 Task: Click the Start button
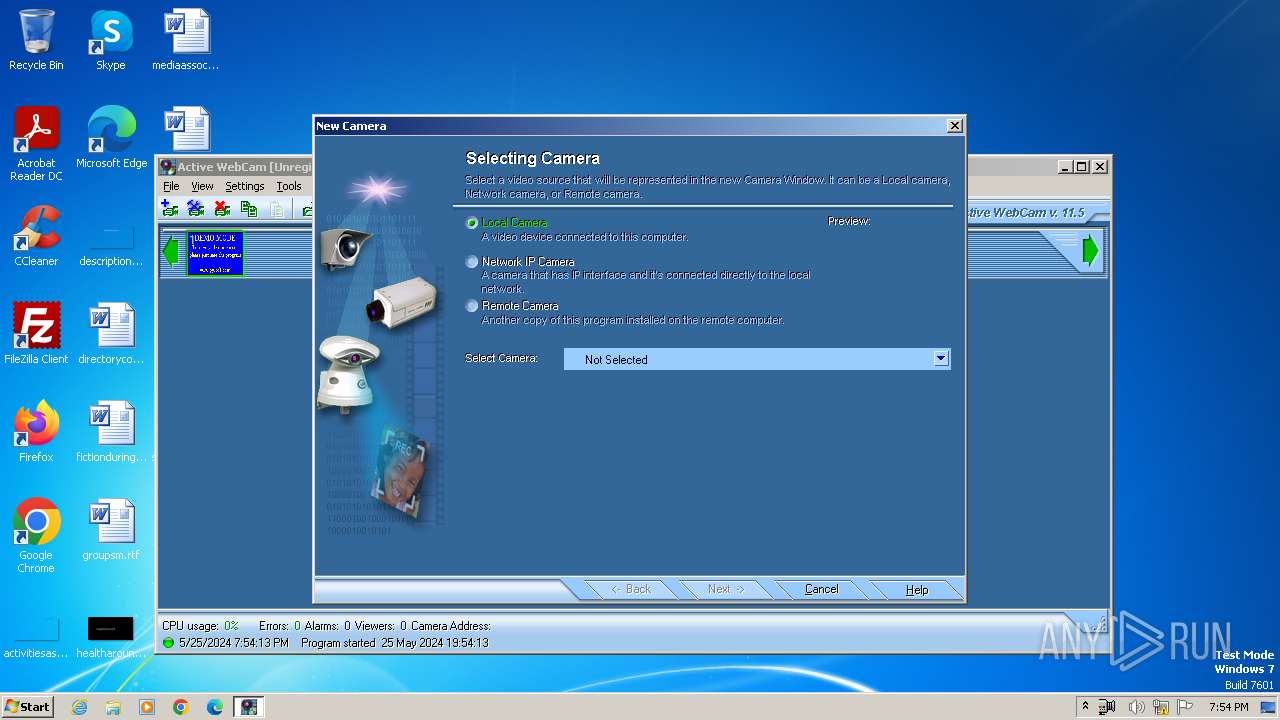[27, 706]
